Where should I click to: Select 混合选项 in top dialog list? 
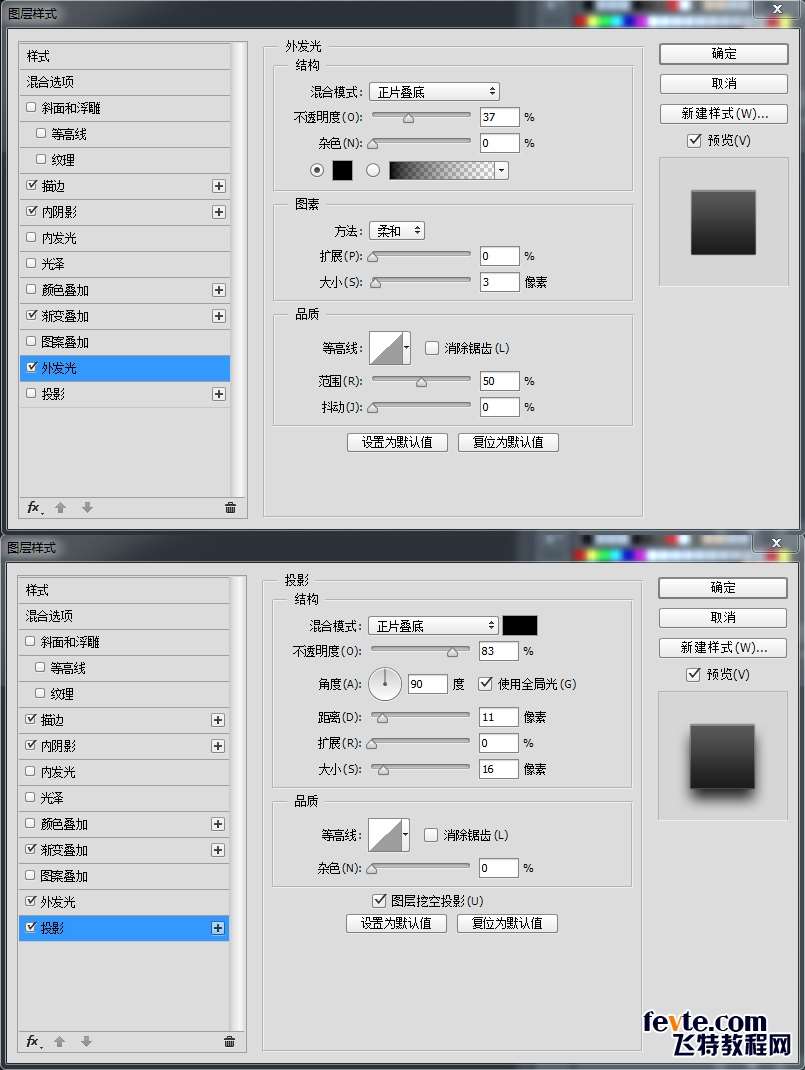[x=125, y=82]
